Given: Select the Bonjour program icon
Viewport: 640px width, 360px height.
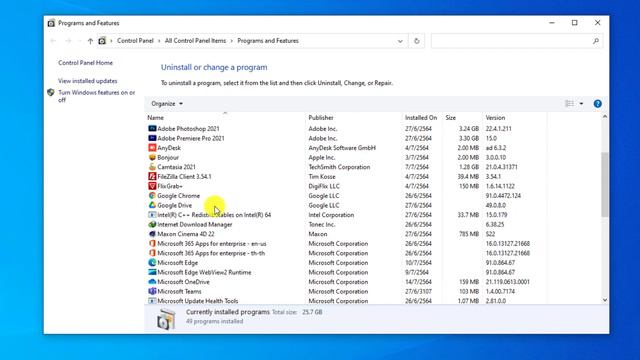Looking at the screenshot, I should point(152,157).
